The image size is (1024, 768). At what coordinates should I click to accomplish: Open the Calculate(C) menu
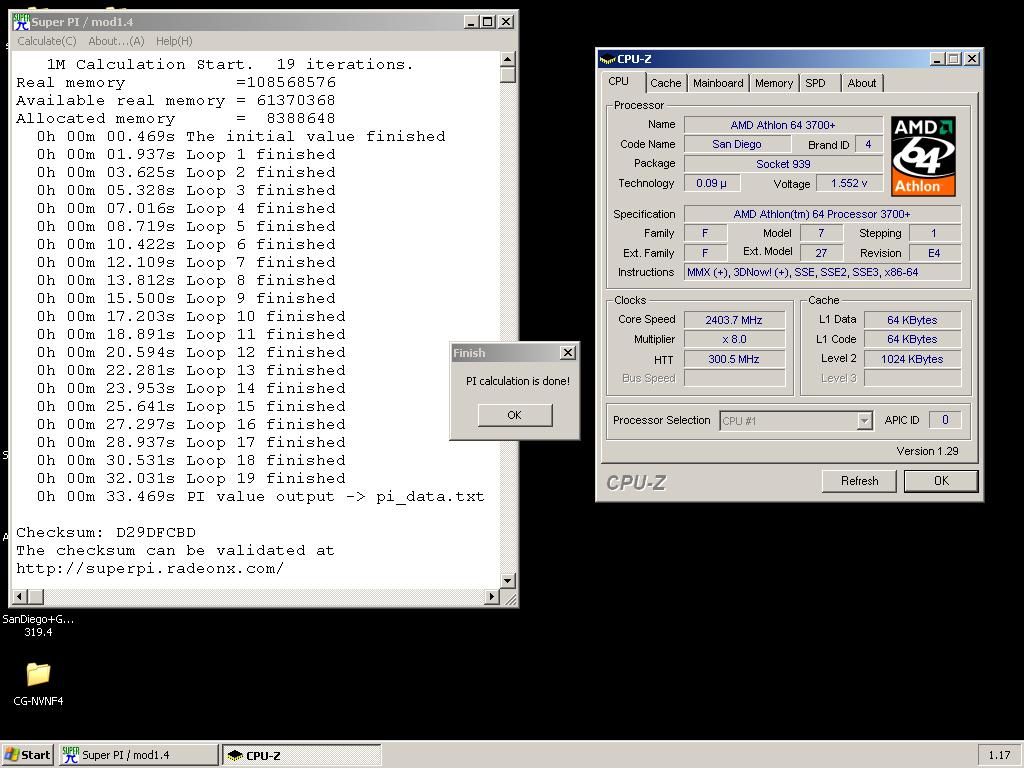pos(46,41)
